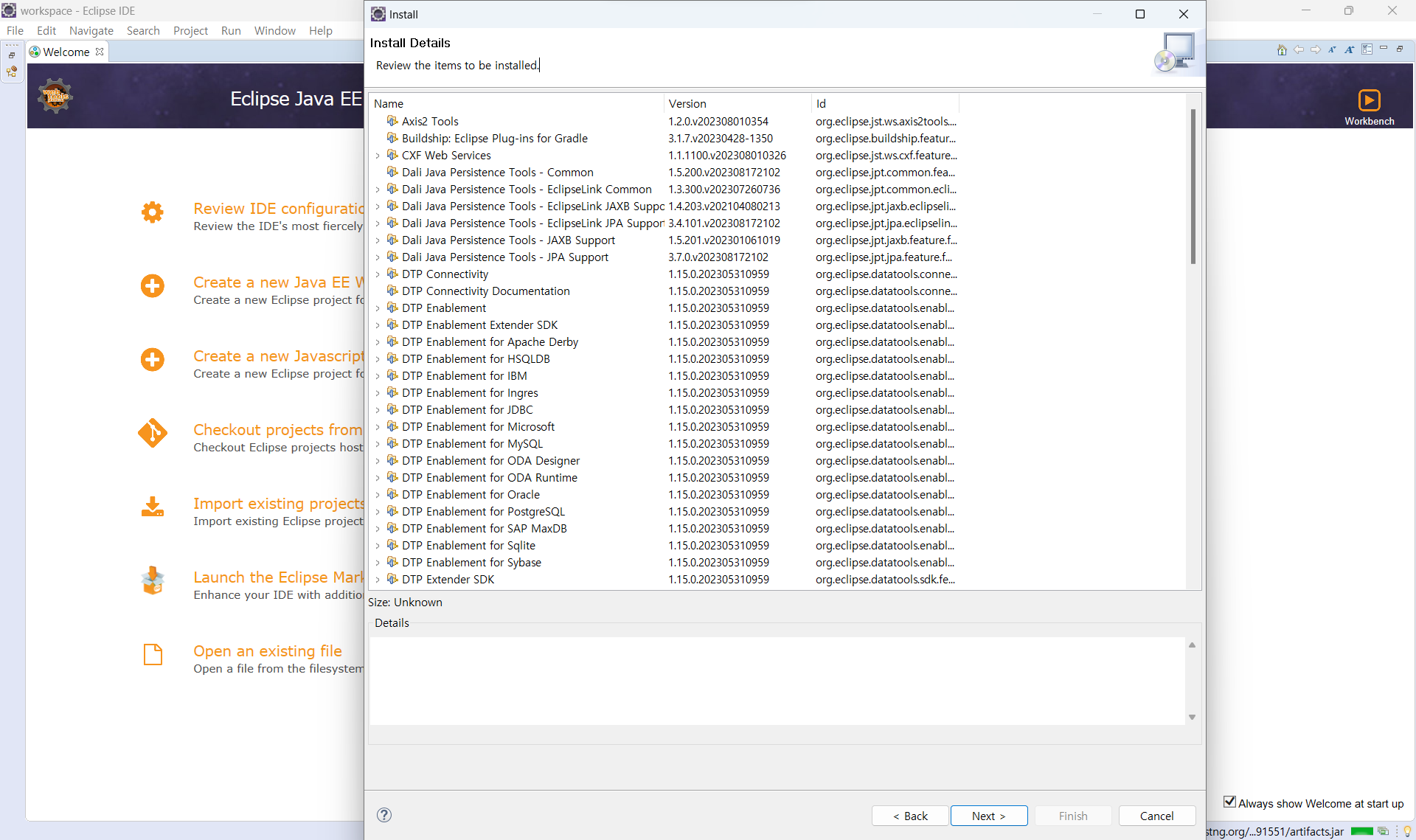1416x840 pixels.
Task: Click the Create new Java EE plus icon
Action: pyautogui.click(x=153, y=286)
